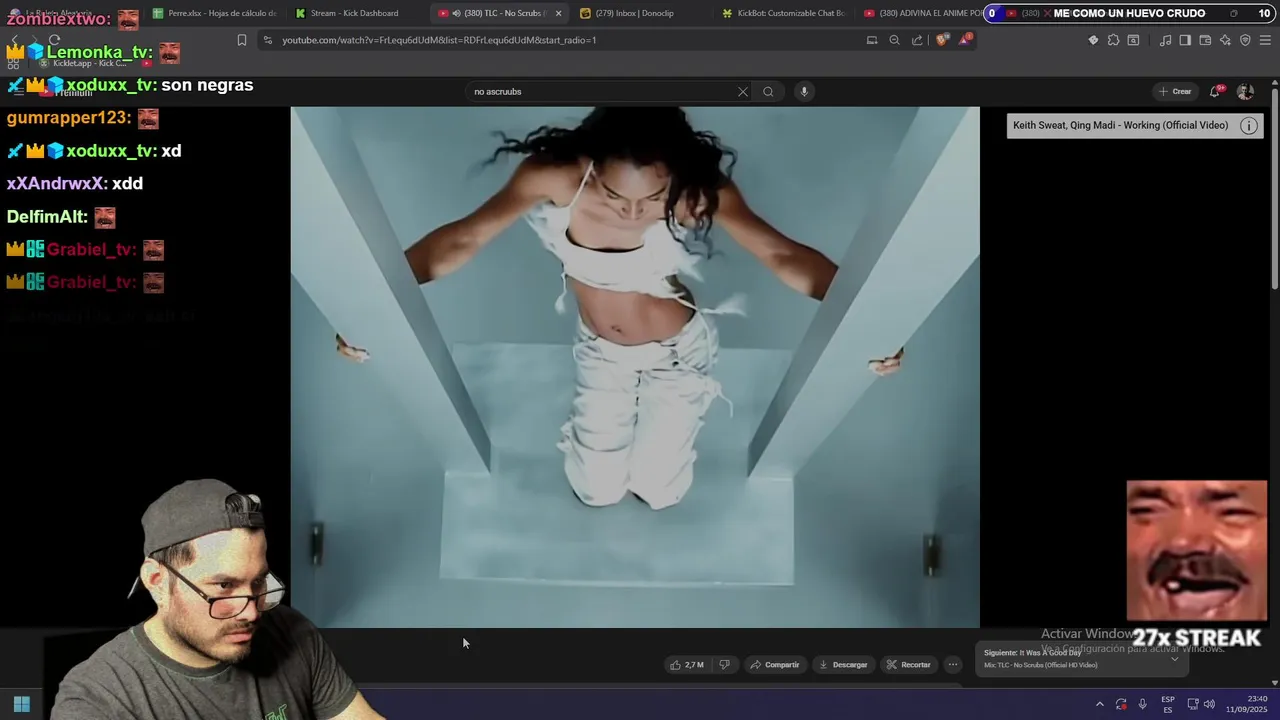This screenshot has height=720, width=1280.
Task: Click the playing video frame
Action: pyautogui.click(x=635, y=367)
